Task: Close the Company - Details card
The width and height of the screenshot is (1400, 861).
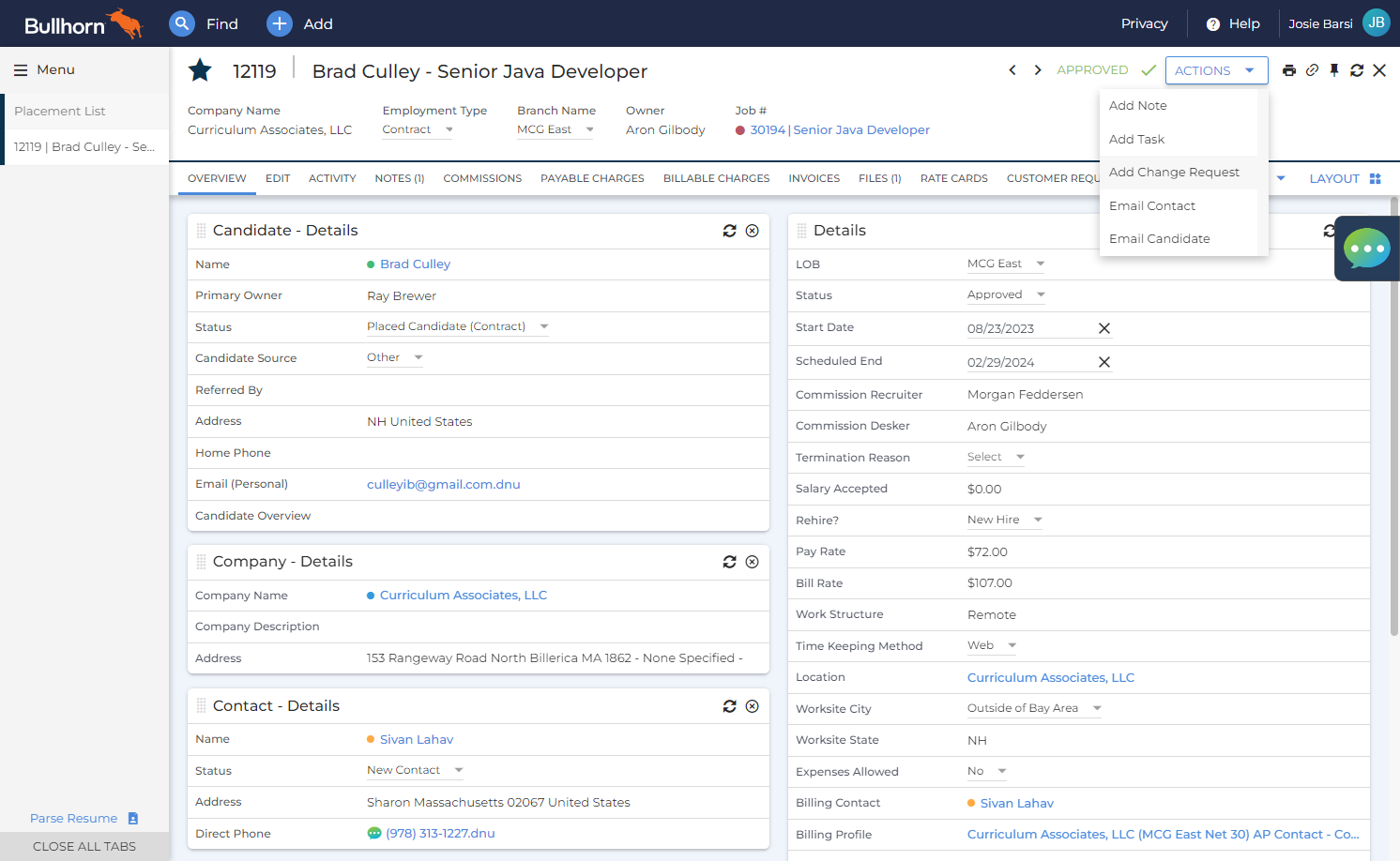Action: click(753, 562)
